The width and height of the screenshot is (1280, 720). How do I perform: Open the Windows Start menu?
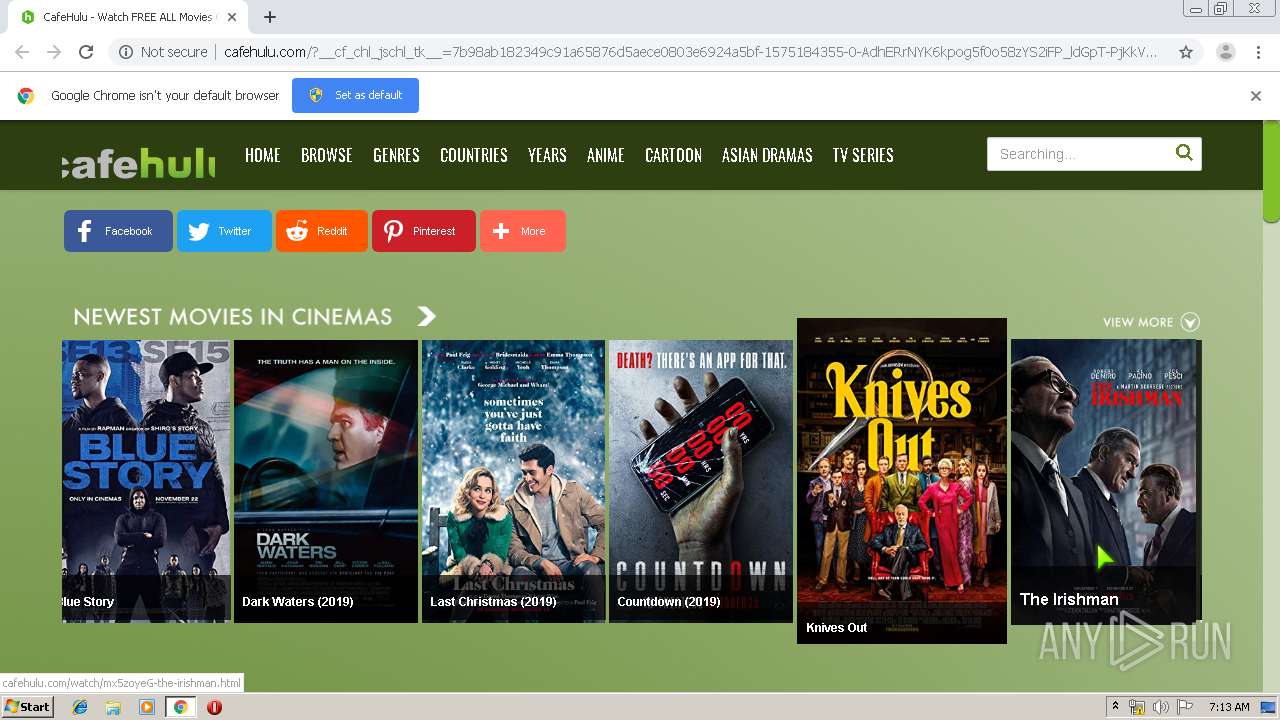[x=27, y=707]
